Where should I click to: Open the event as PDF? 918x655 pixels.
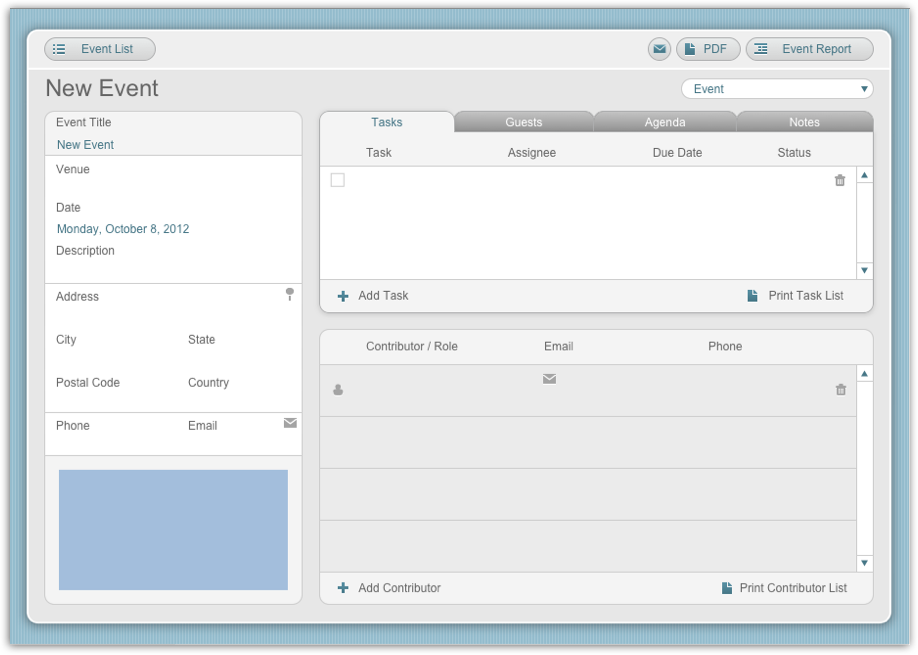pyautogui.click(x=707, y=48)
